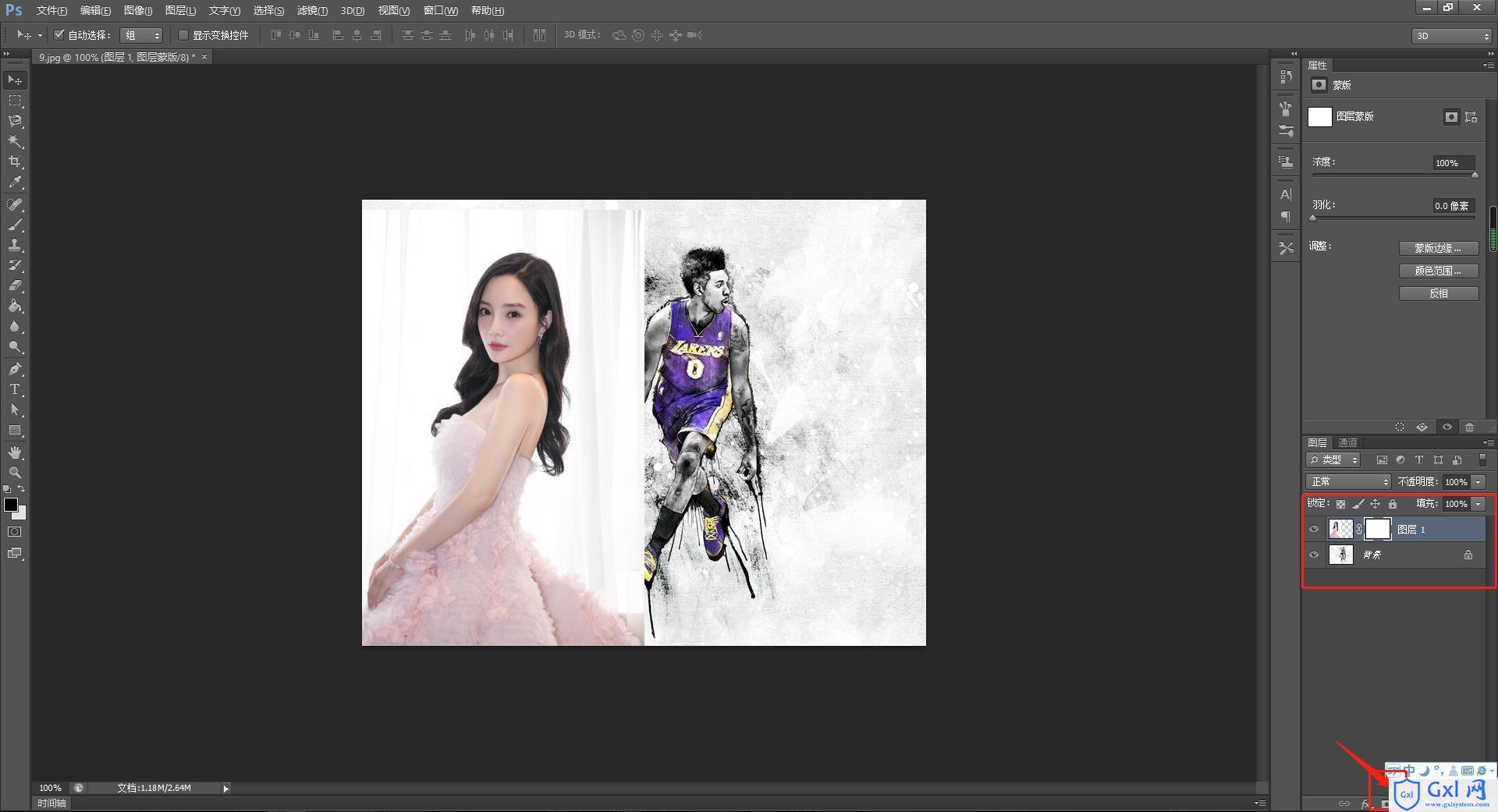Click the 颜色范围... button
The image size is (1498, 812).
1439,271
